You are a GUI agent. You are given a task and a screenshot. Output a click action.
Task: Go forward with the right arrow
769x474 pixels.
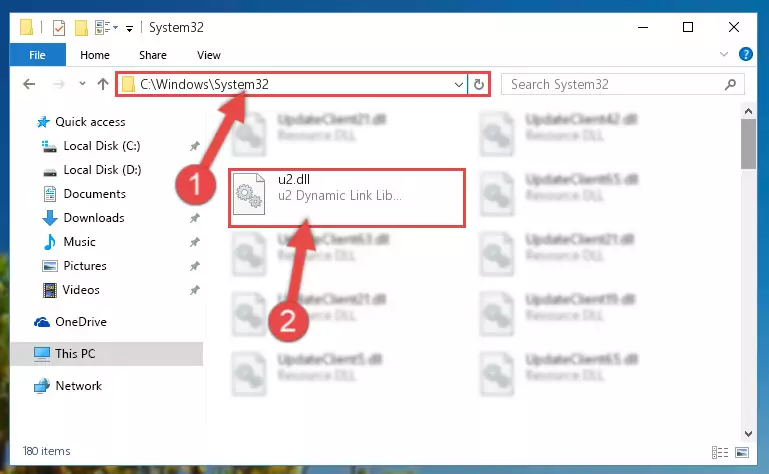tap(58, 84)
